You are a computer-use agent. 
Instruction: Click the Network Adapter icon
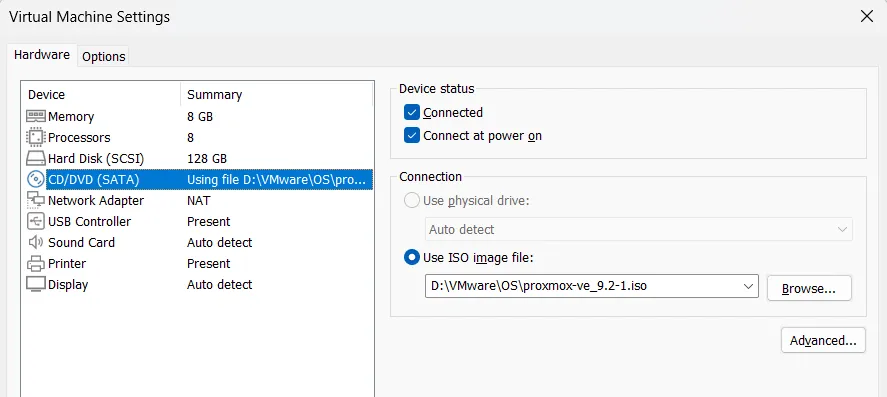[x=36, y=200]
